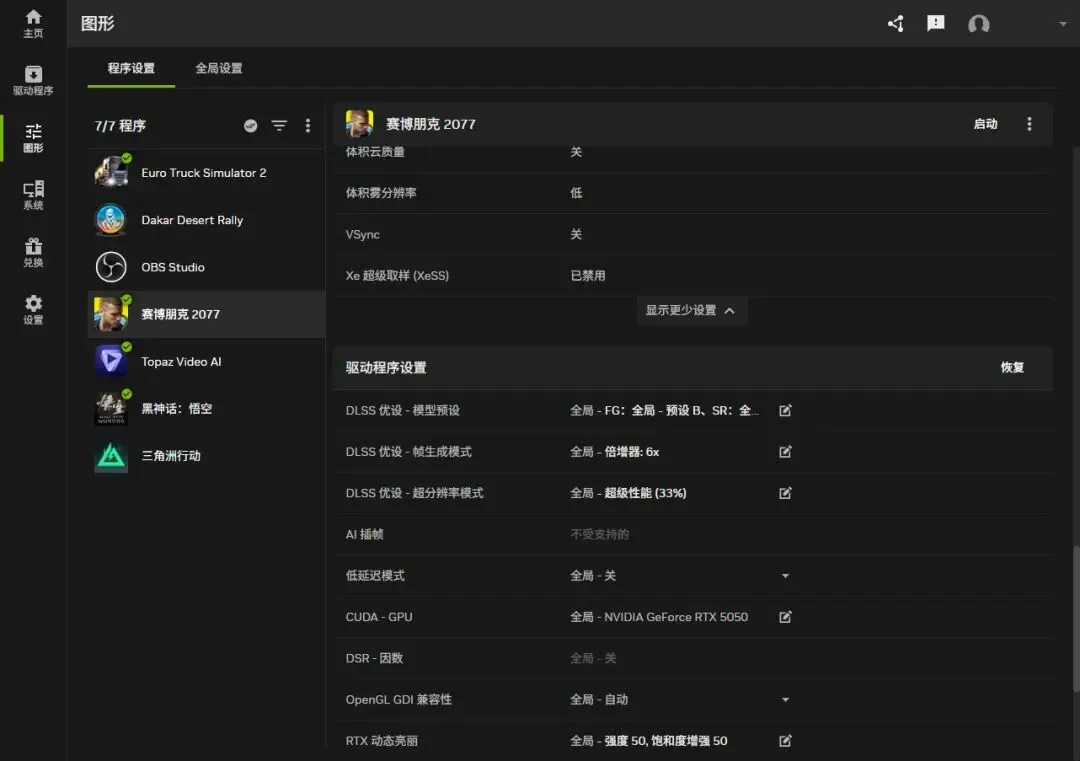Select the Graphics (图形) sidebar icon
This screenshot has width=1080, height=761.
click(x=33, y=138)
